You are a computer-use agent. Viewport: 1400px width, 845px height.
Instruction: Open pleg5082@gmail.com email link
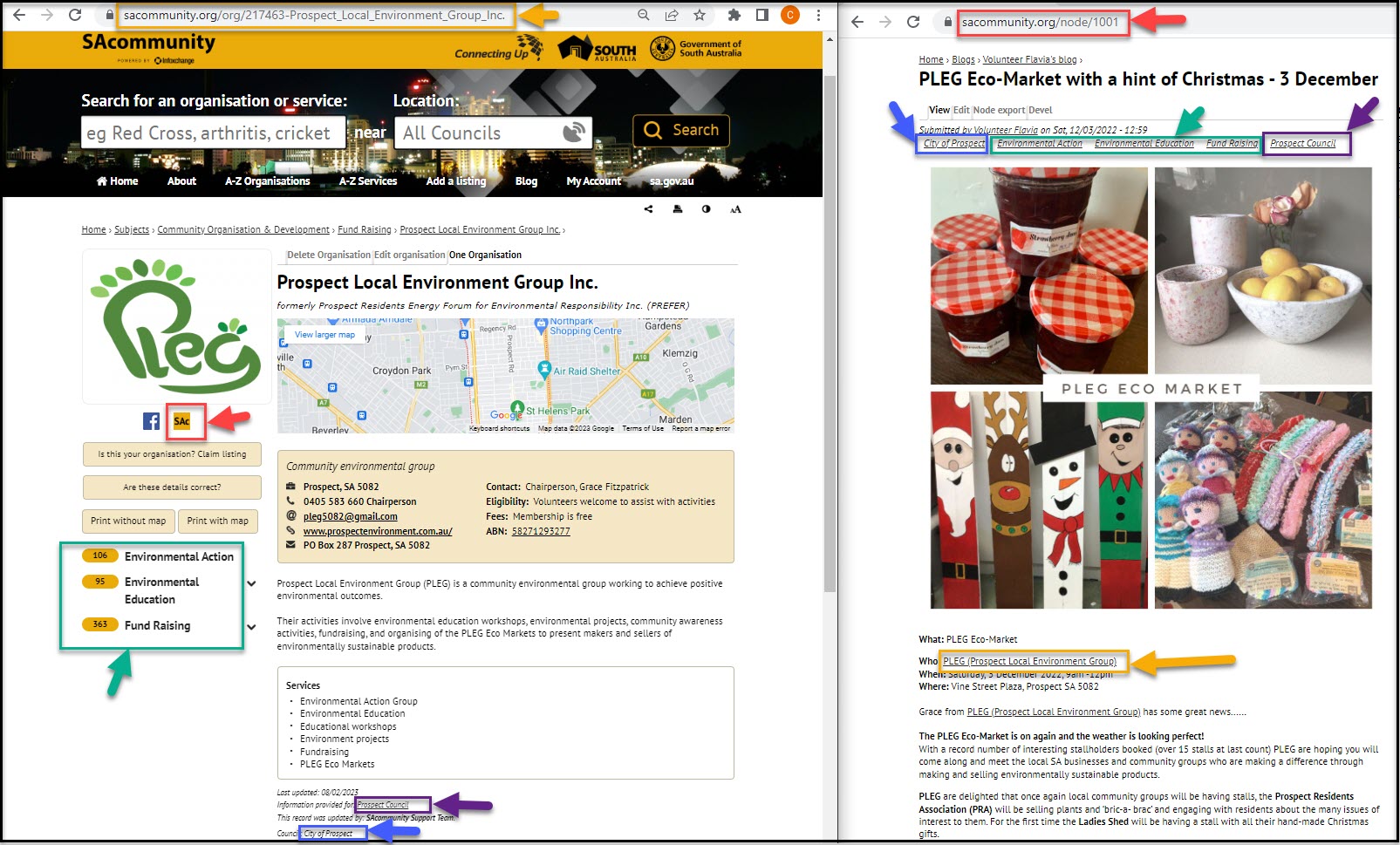(x=350, y=516)
